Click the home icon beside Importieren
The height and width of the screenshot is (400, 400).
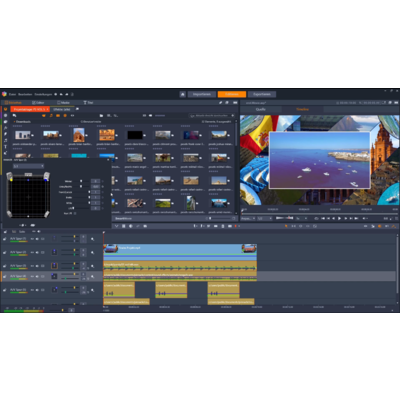pos(183,94)
